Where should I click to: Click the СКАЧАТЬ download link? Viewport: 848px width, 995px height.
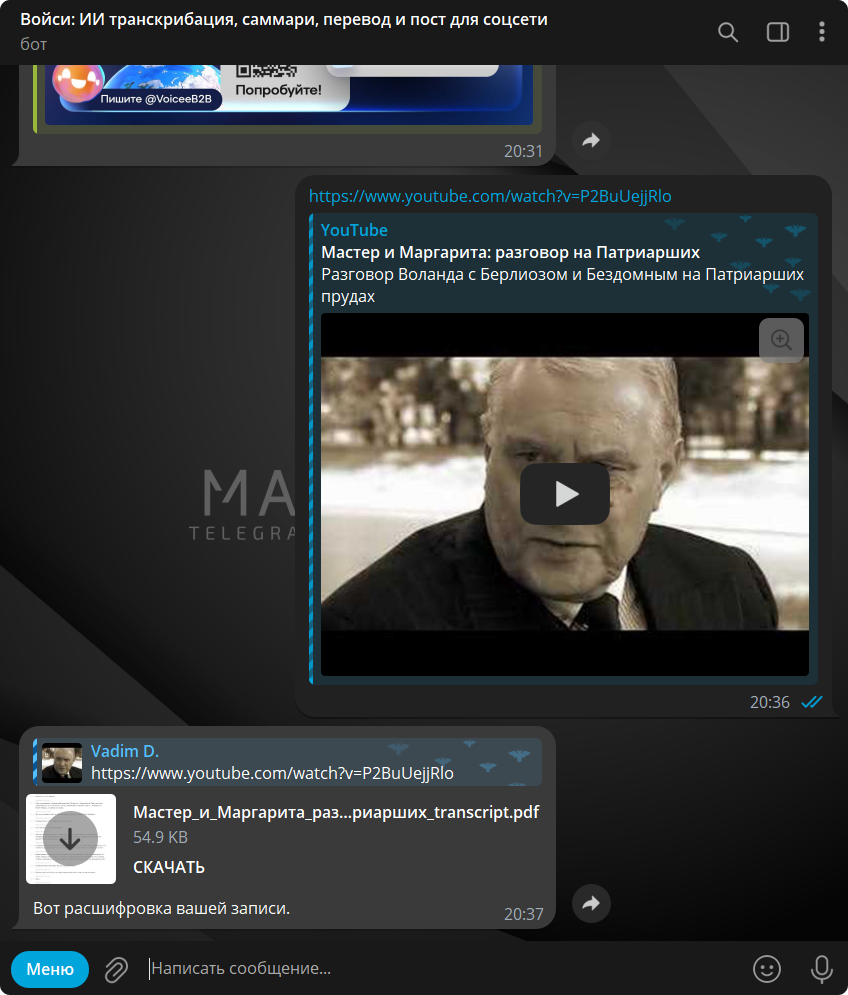[x=169, y=867]
